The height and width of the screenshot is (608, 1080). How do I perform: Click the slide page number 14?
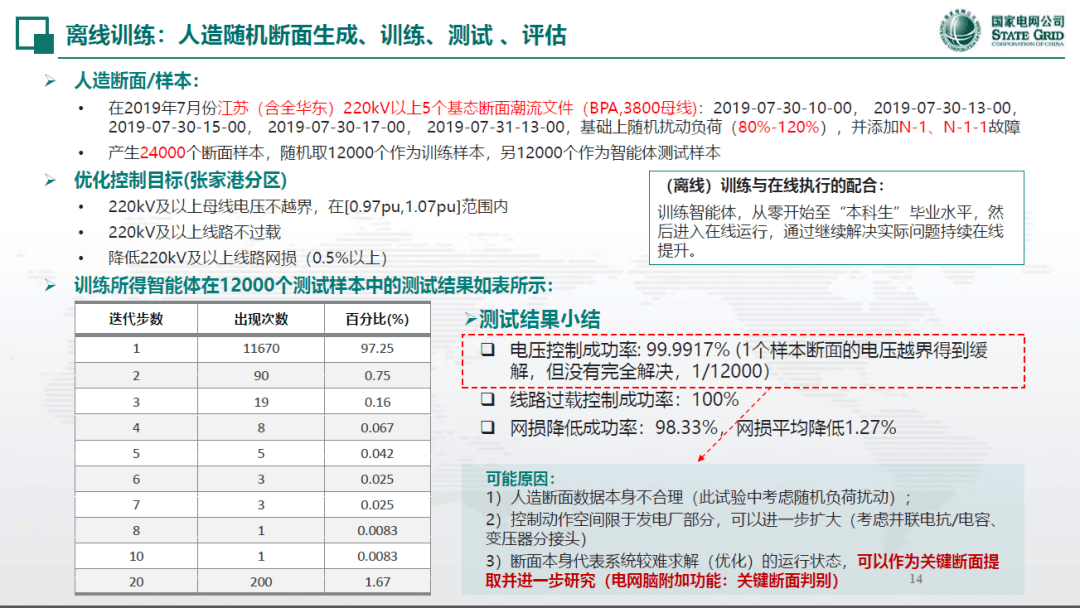[x=915, y=579]
